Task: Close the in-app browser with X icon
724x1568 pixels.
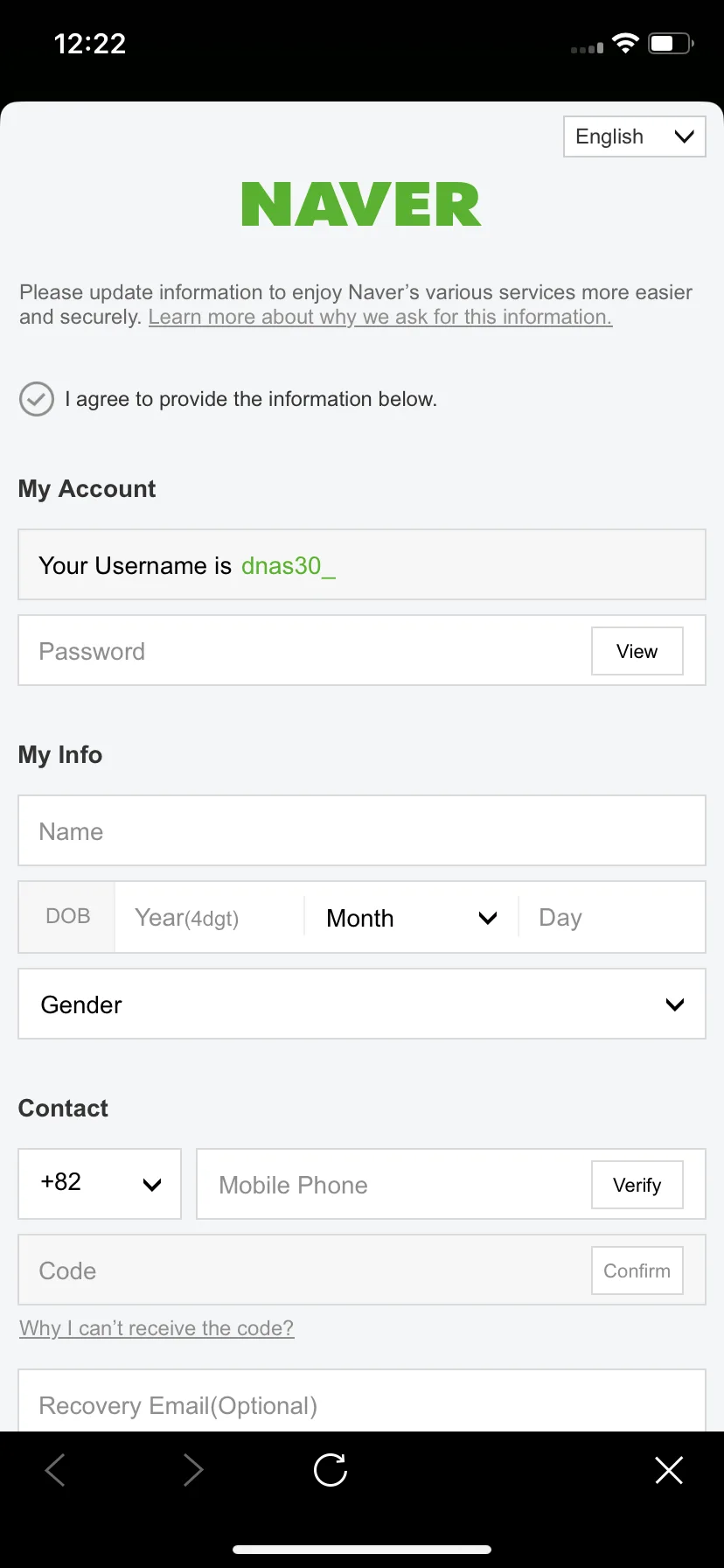Action: [x=669, y=1470]
